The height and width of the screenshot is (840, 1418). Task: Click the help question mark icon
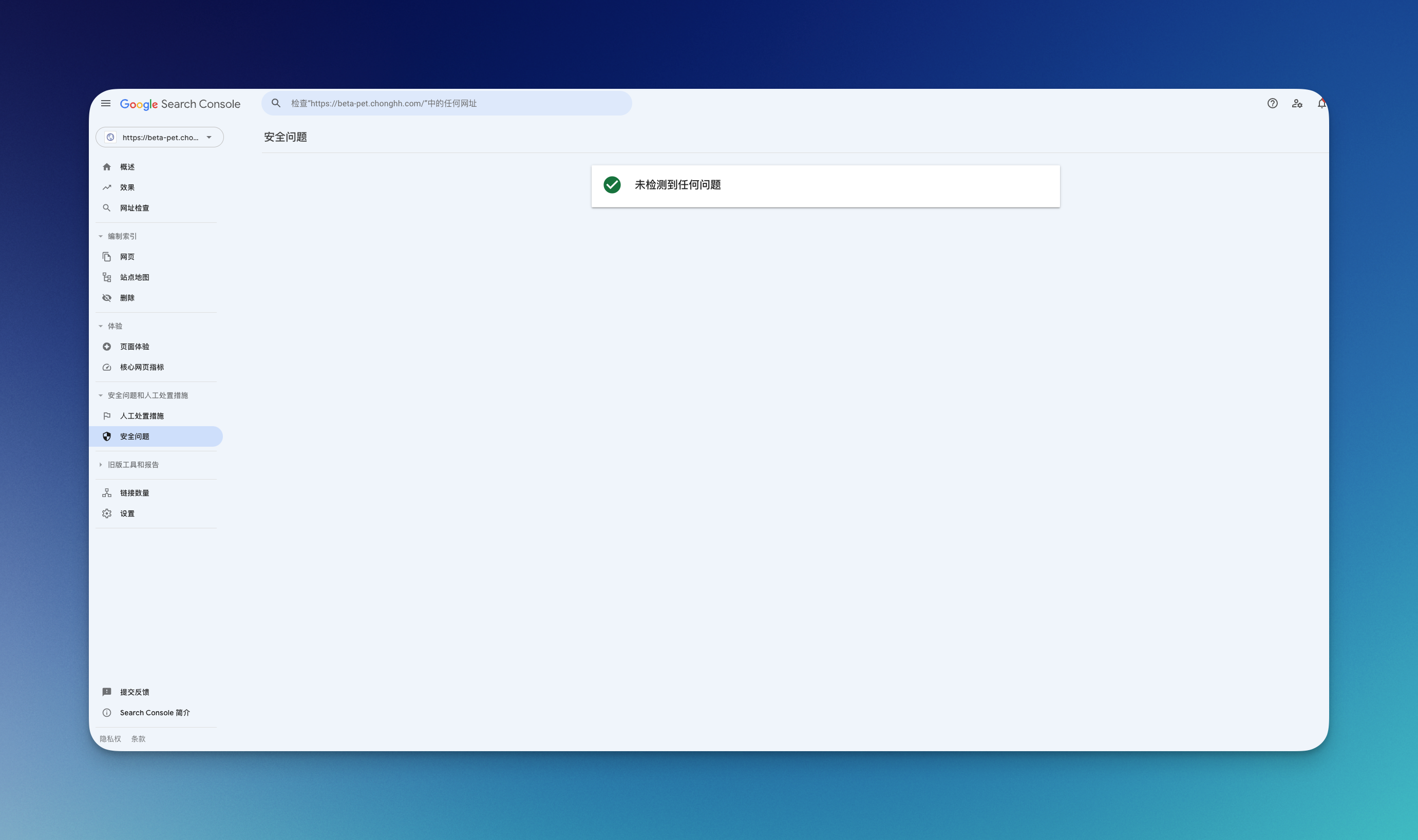click(1272, 103)
